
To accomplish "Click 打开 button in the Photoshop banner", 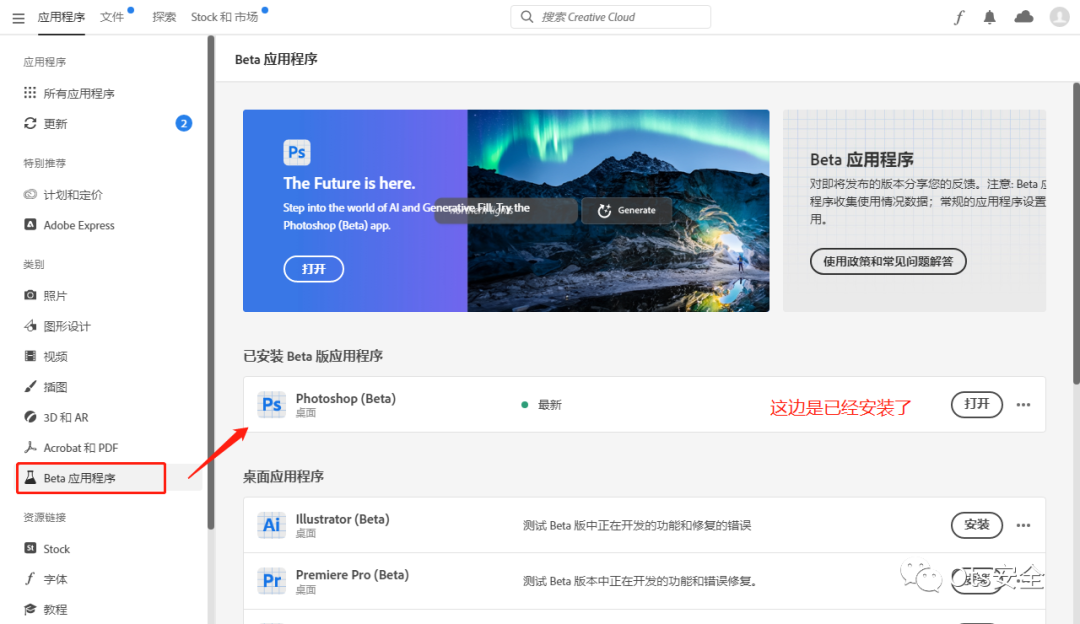I will [313, 269].
